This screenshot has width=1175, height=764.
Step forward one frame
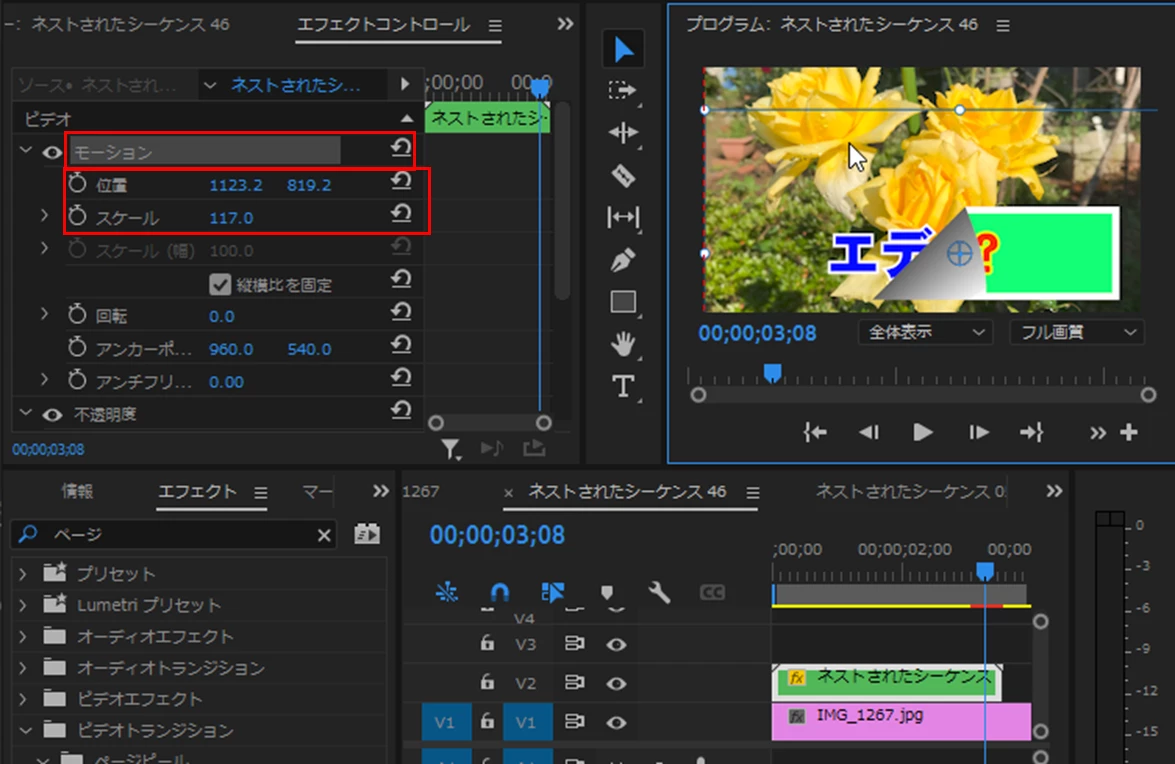point(978,432)
